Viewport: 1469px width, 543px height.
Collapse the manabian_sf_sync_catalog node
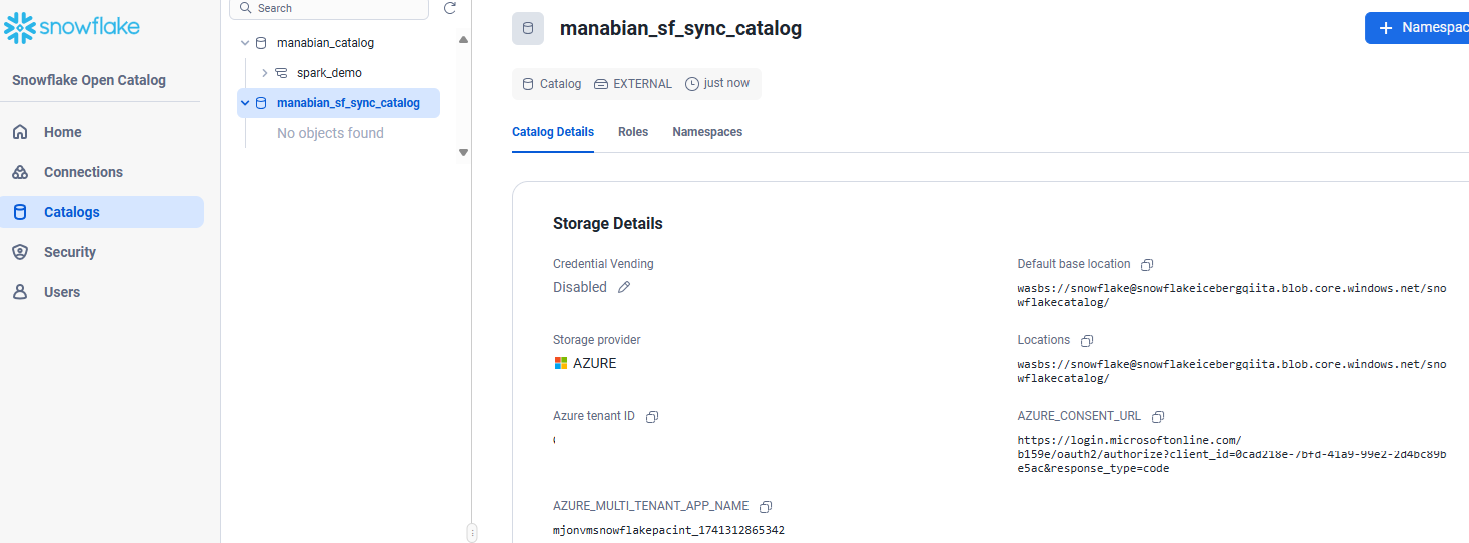pos(246,103)
